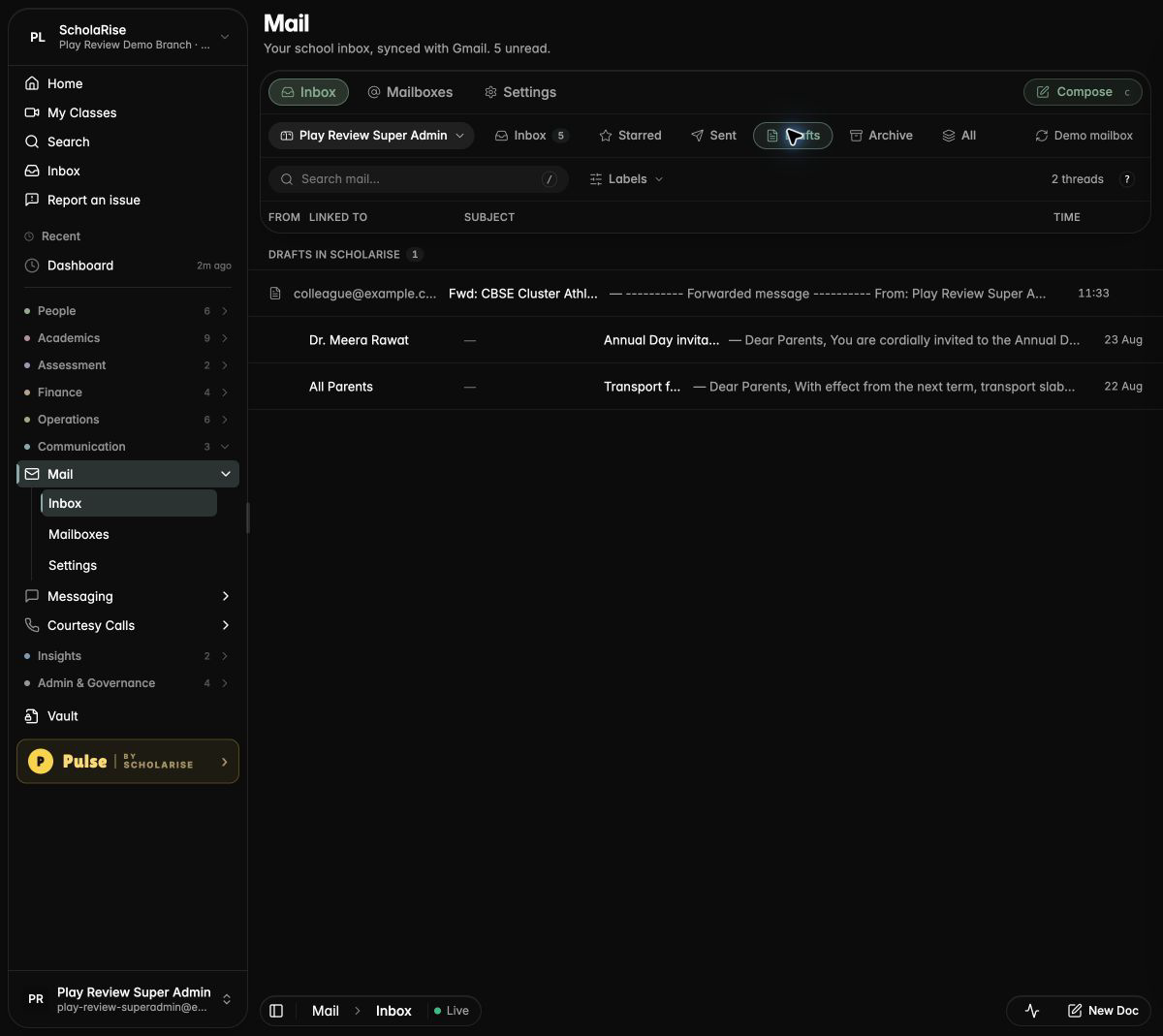Viewport: 1163px width, 1036px height.
Task: Sync the Demo mailbox
Action: [x=1084, y=136]
